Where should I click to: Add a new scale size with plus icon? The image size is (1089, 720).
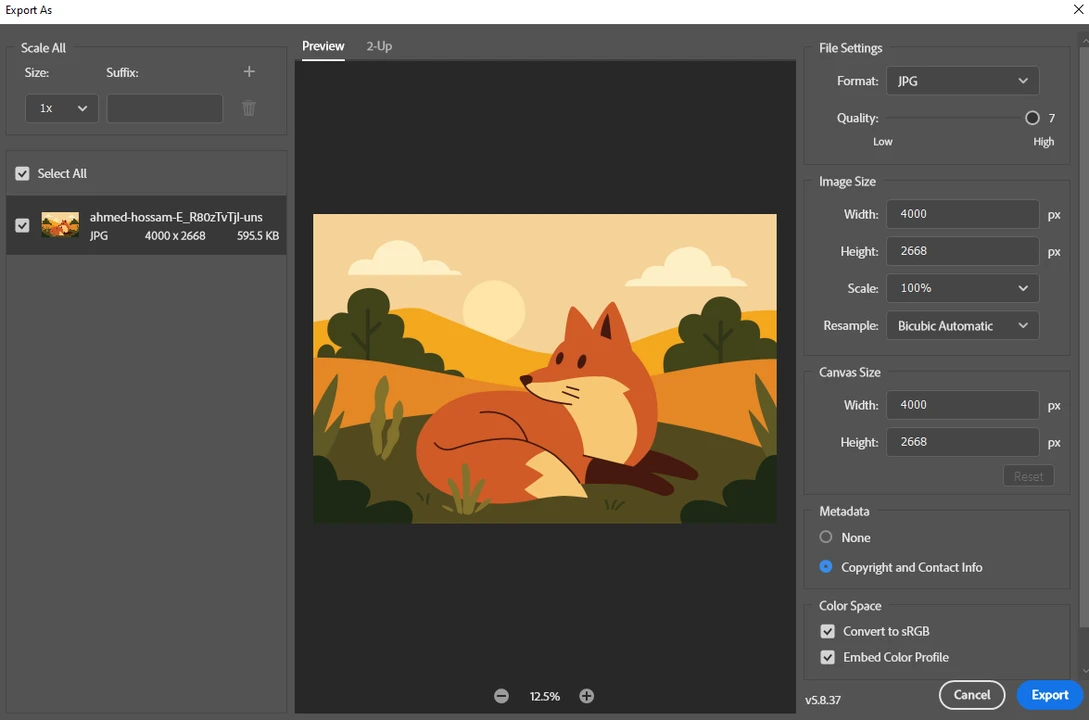249,72
